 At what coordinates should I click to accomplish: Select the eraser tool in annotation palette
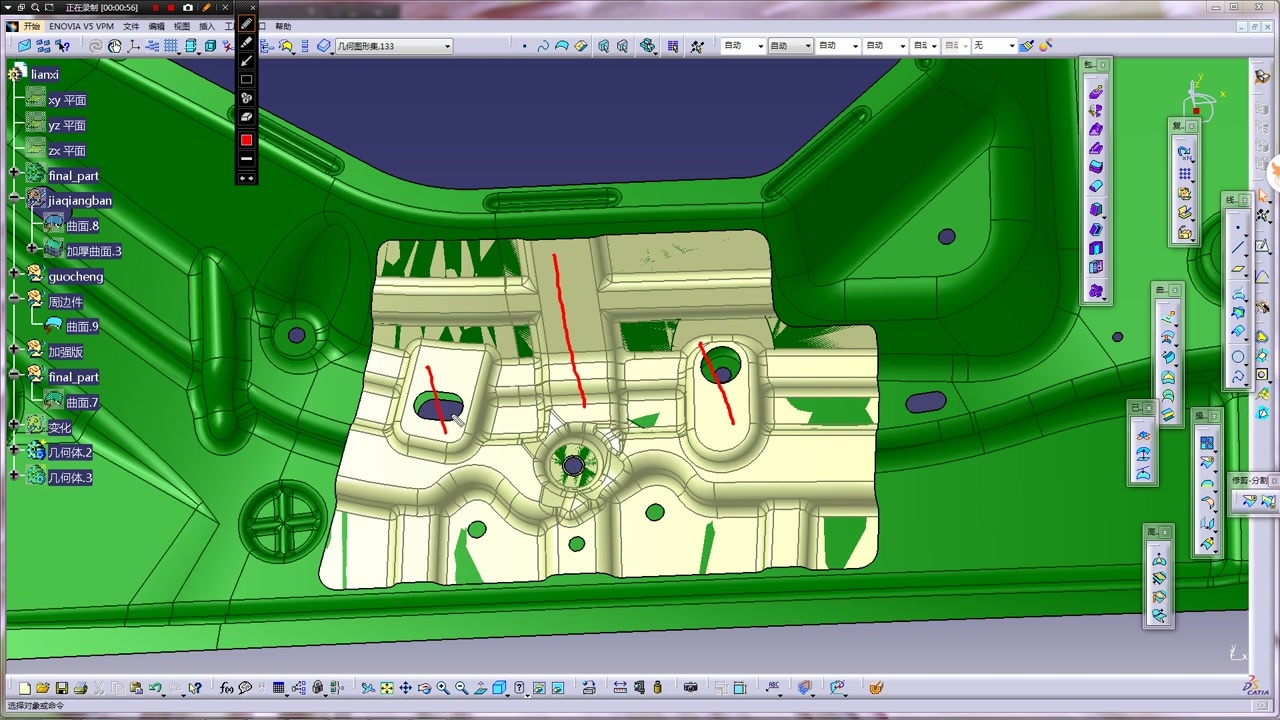tap(246, 117)
